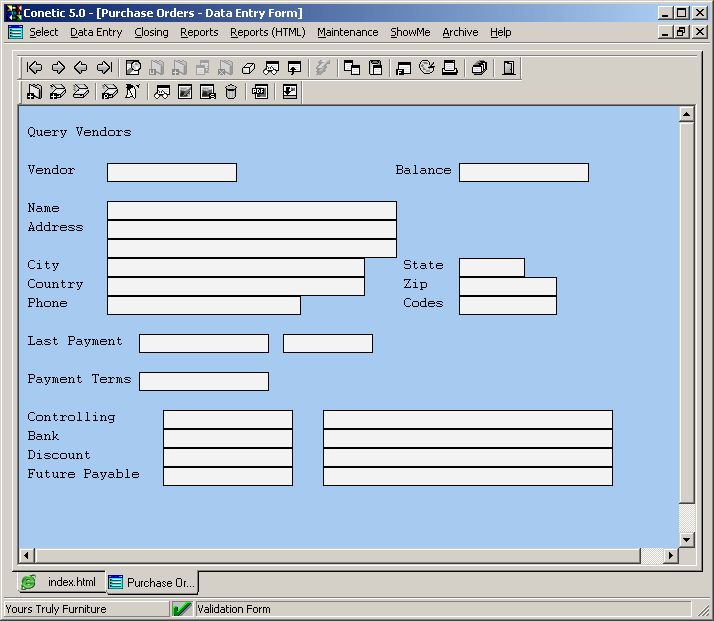Open the Maintenance menu
Viewport: 714px width, 621px height.
pyautogui.click(x=347, y=32)
